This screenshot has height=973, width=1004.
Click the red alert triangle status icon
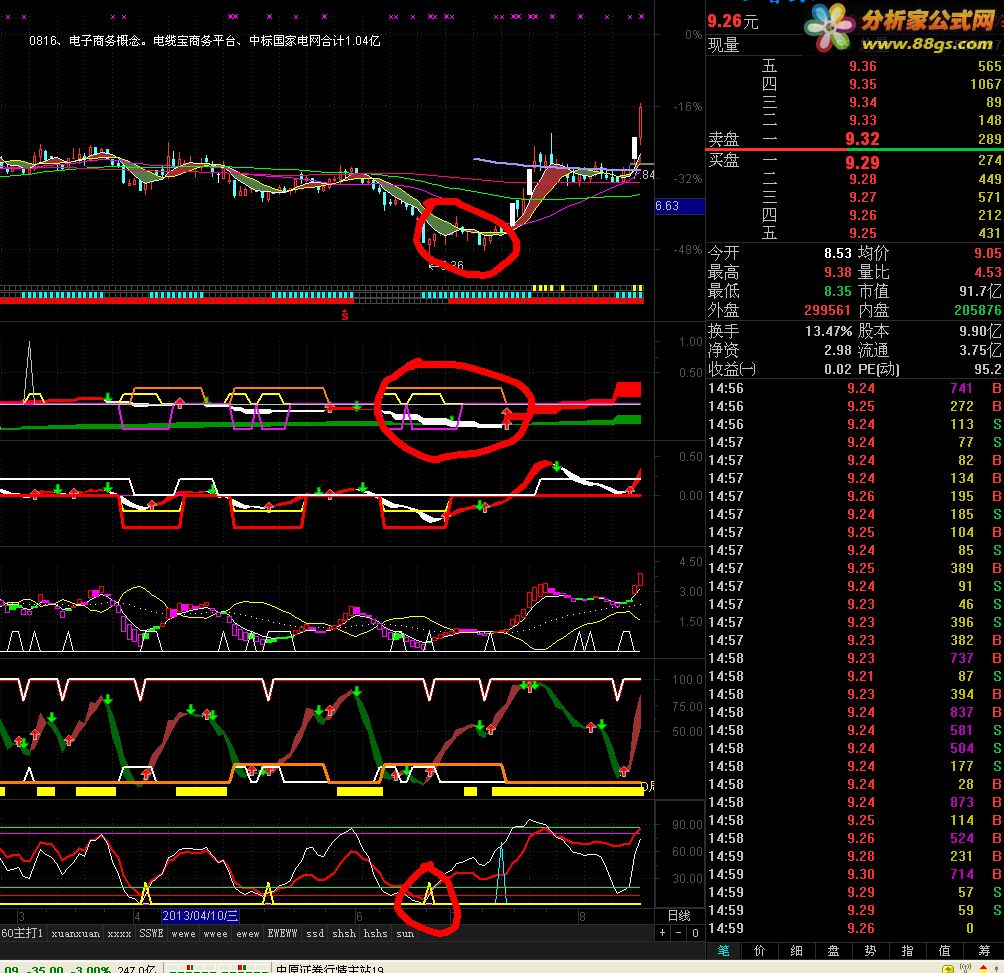[x=983, y=968]
